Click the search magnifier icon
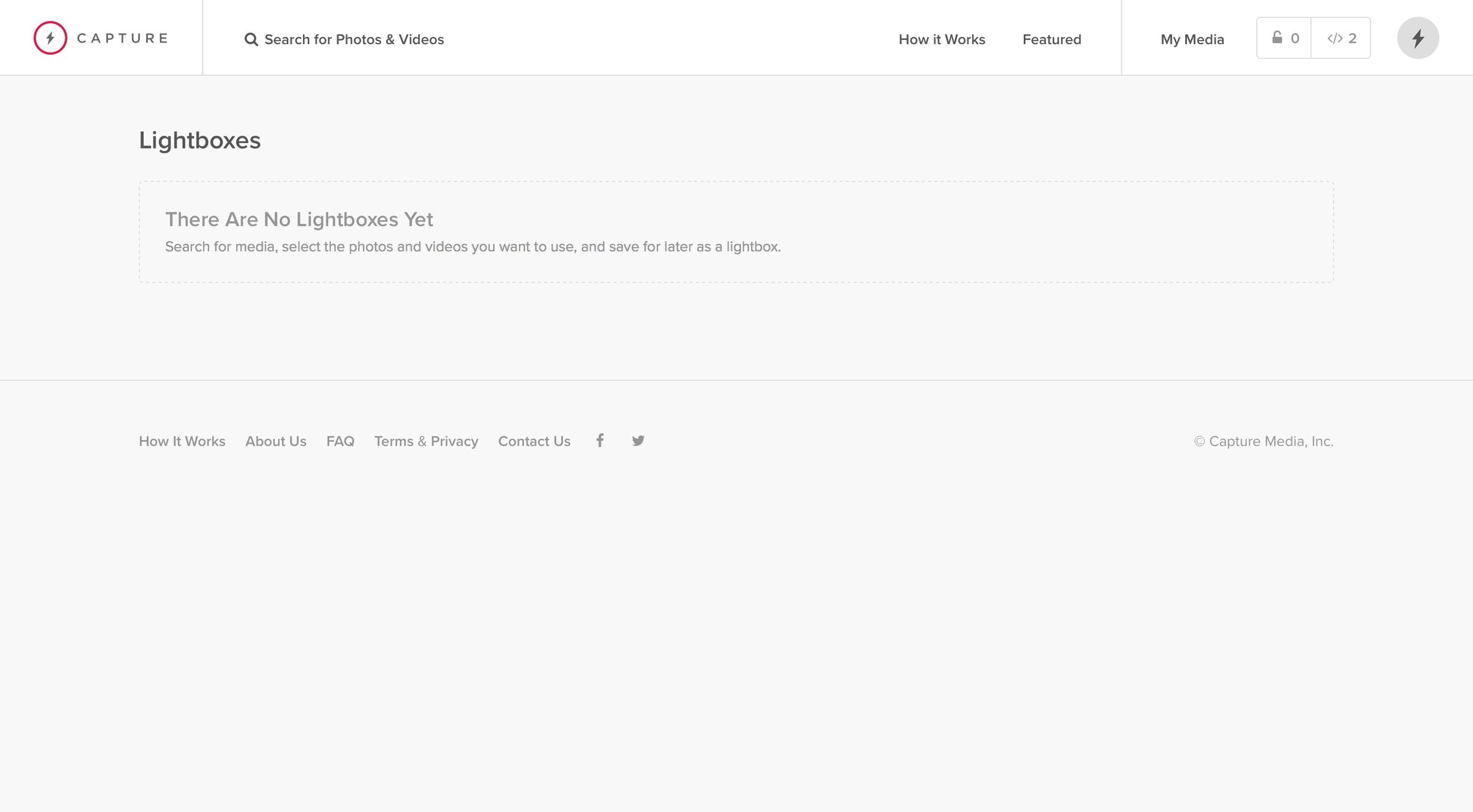This screenshot has width=1473, height=812. click(x=251, y=39)
